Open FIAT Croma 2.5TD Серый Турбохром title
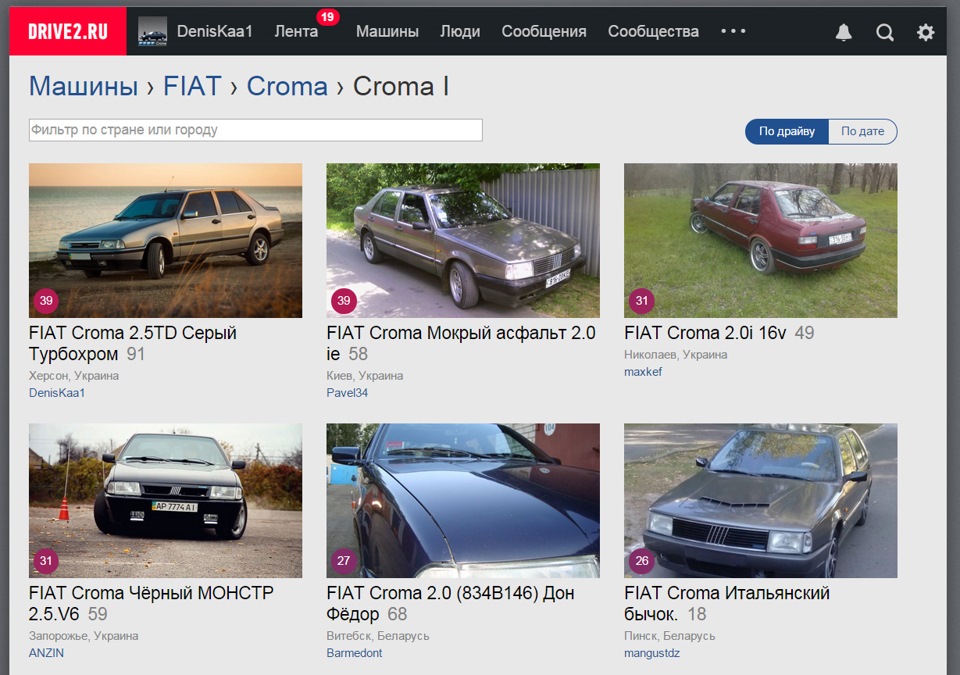The height and width of the screenshot is (675, 960). [x=132, y=344]
